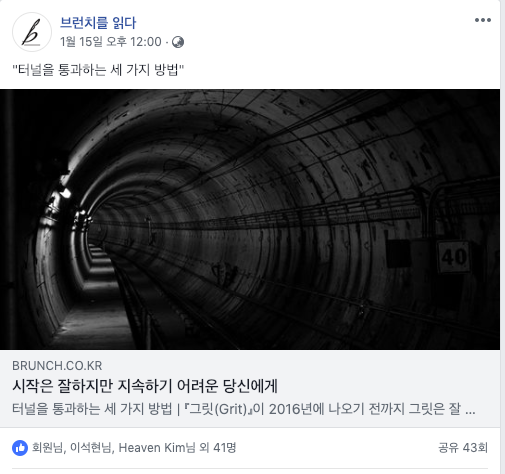Visit the 브런치를 읽다 page name link

pos(98,23)
